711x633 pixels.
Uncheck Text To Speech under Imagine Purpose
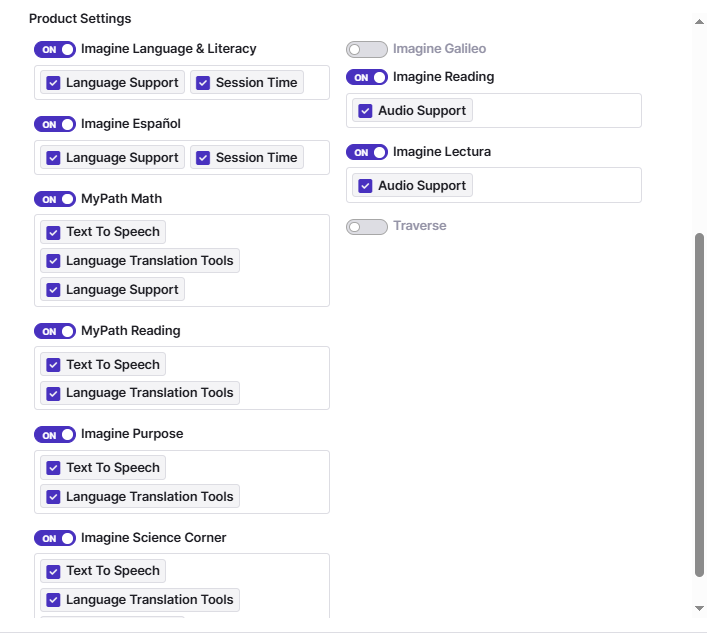(x=53, y=468)
